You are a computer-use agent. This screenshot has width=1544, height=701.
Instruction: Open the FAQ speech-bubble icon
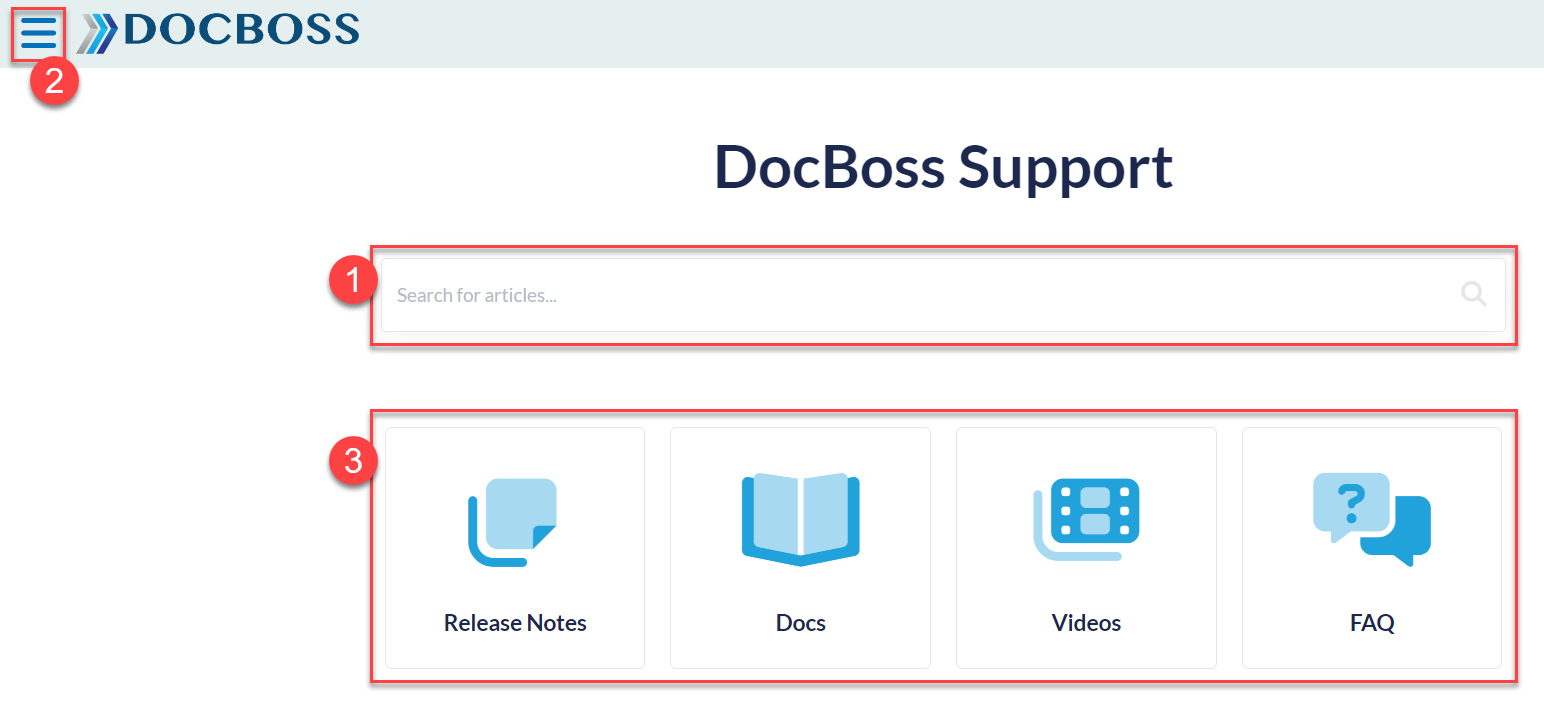[x=1371, y=519]
